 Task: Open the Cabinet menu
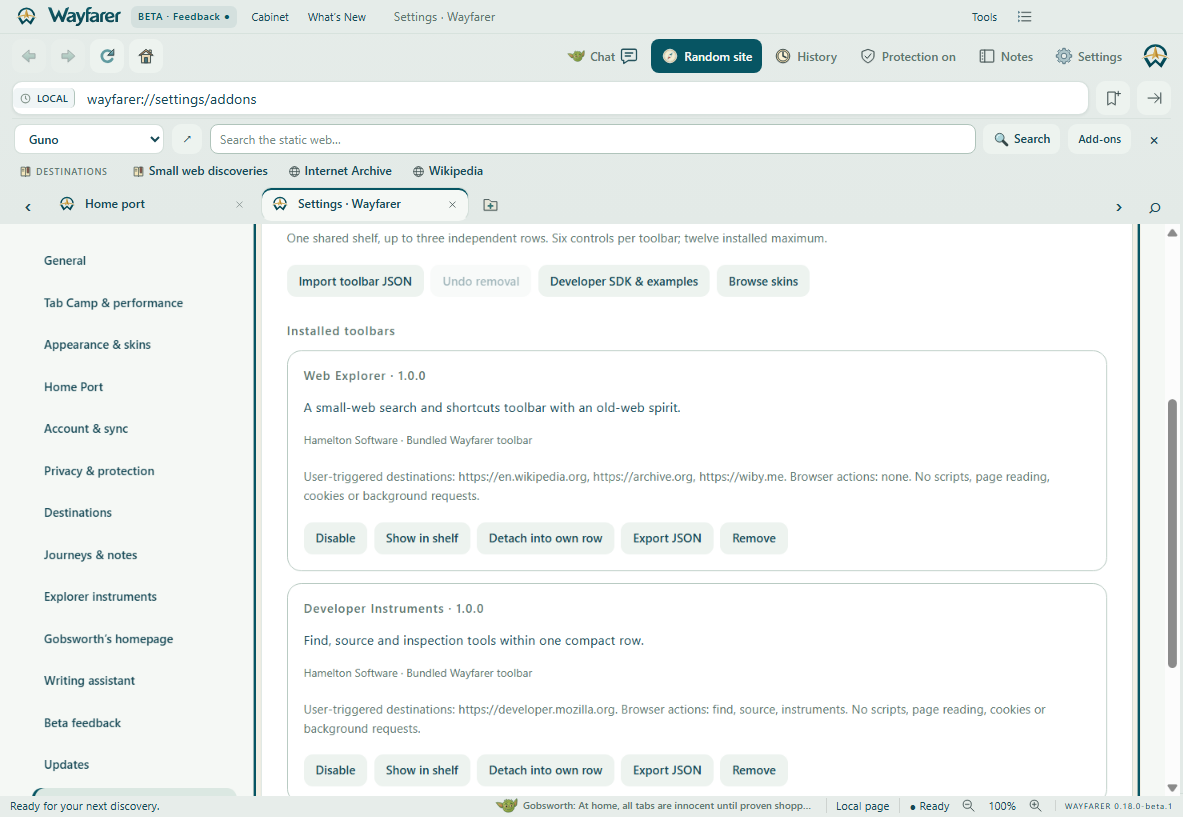269,17
